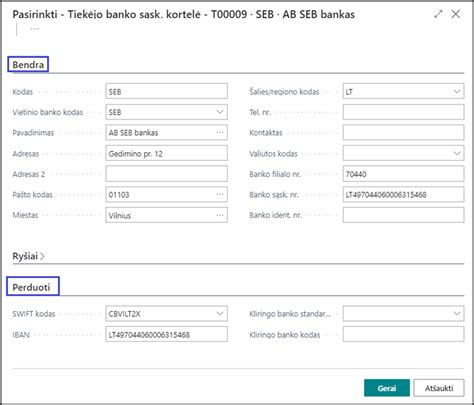The height and width of the screenshot is (405, 474).
Task: Click the Valiutos kodas label
Action: tap(273, 154)
